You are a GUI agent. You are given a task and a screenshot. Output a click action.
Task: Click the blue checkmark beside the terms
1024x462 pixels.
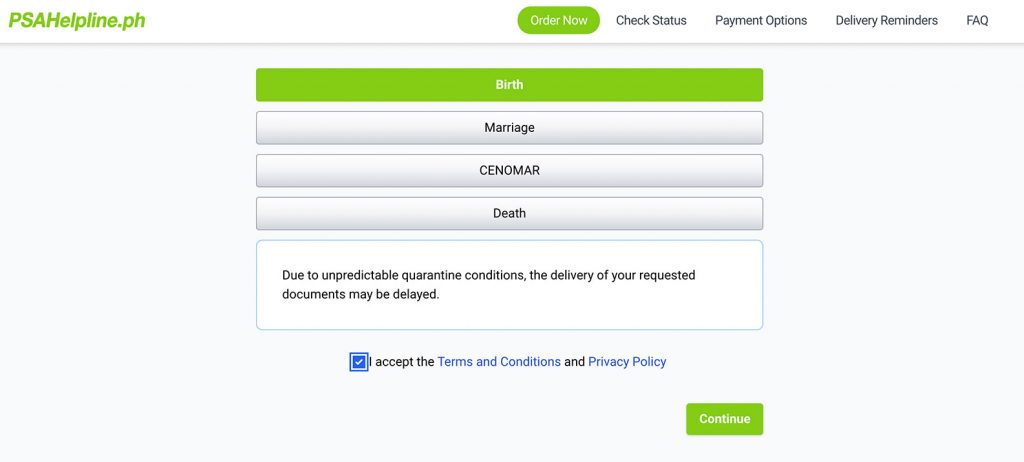click(359, 362)
